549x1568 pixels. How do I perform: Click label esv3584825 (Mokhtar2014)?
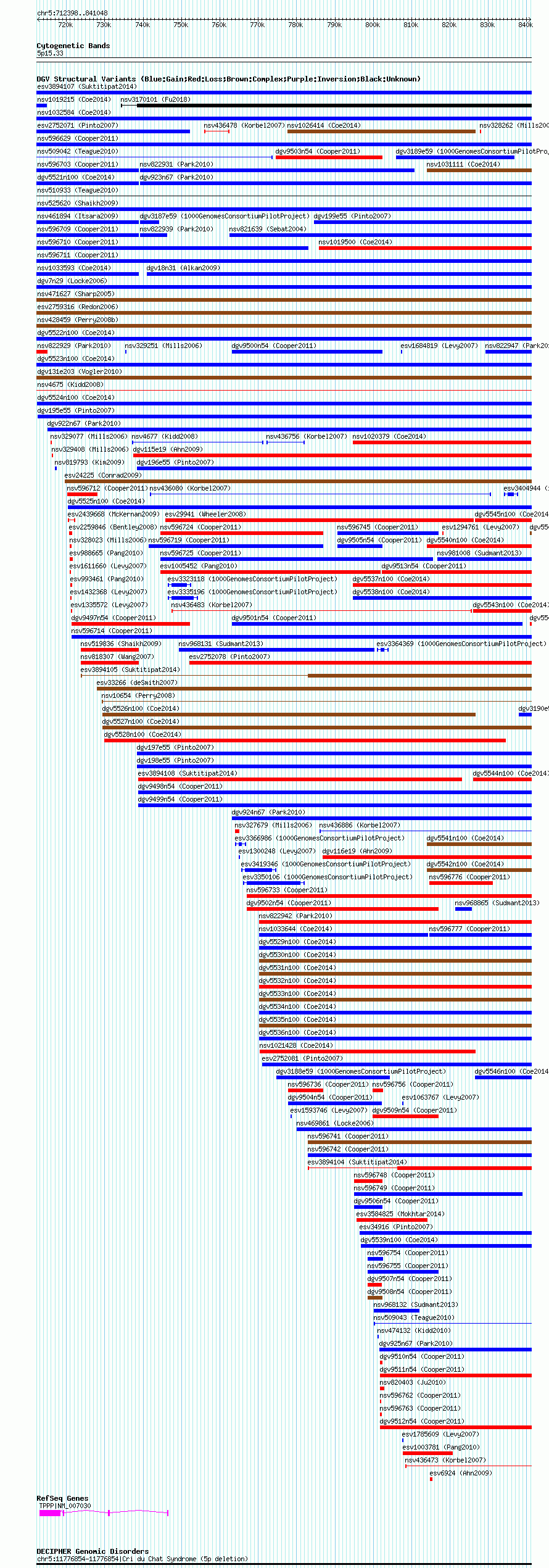pyautogui.click(x=400, y=1214)
